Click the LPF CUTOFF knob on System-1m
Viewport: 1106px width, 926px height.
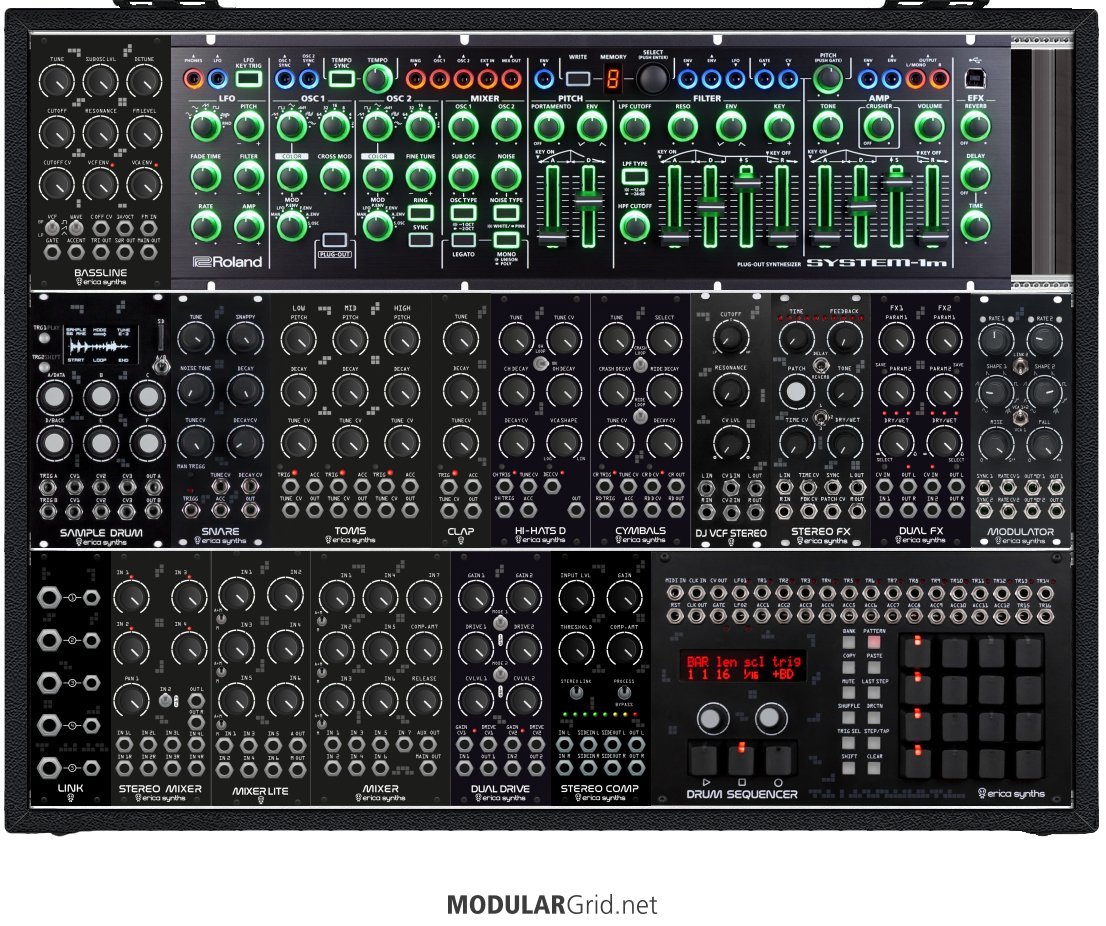click(634, 128)
